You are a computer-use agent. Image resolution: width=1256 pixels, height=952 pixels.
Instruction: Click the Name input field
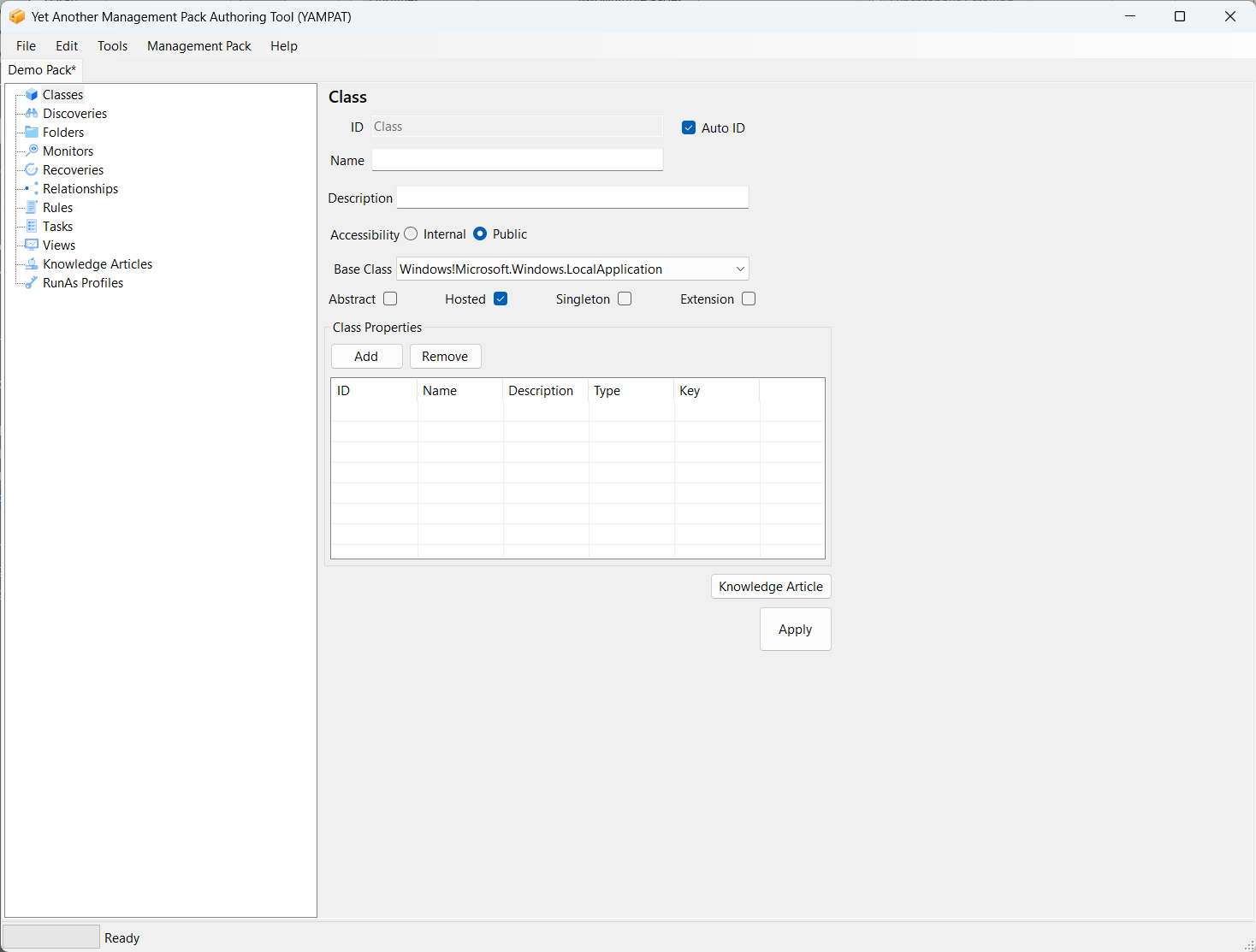[x=518, y=160]
